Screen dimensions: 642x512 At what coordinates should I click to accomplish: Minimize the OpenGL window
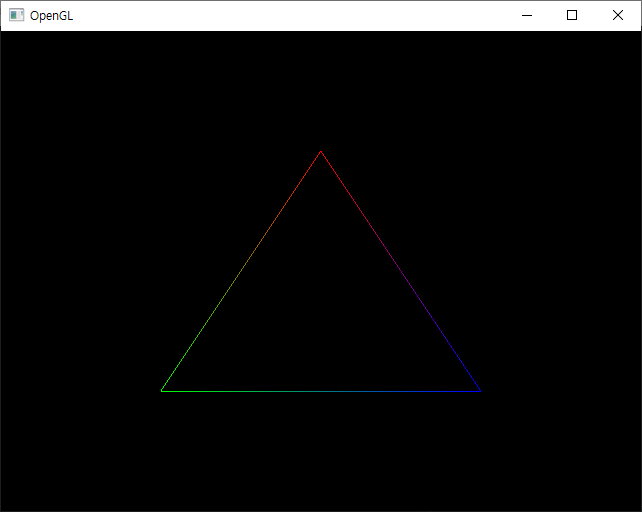pos(527,16)
